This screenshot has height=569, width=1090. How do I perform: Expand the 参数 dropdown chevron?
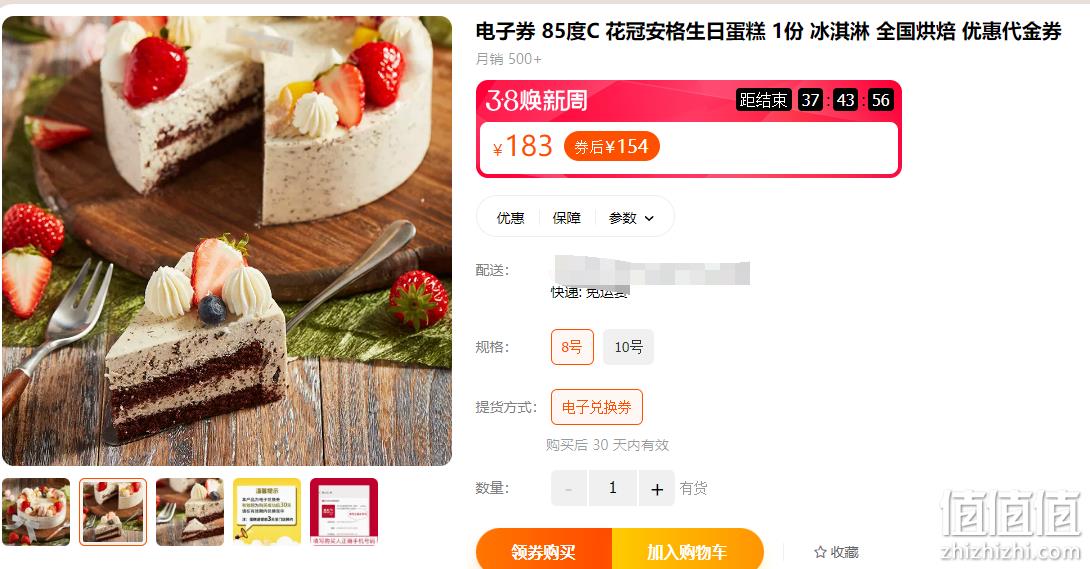649,218
